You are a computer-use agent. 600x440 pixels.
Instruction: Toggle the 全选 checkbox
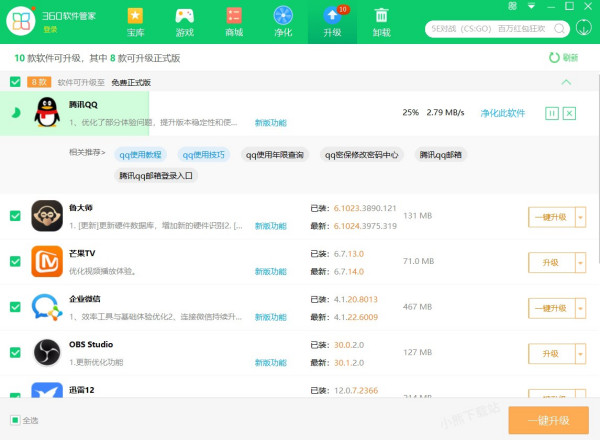pyautogui.click(x=15, y=420)
